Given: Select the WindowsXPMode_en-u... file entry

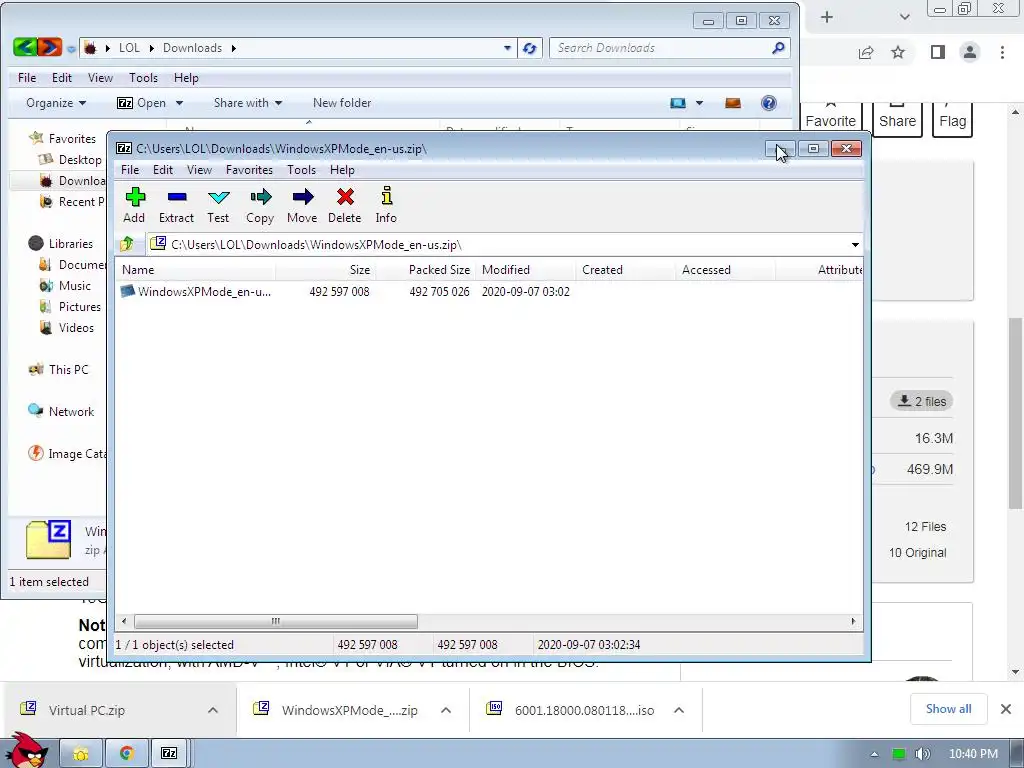Looking at the screenshot, I should (x=197, y=291).
